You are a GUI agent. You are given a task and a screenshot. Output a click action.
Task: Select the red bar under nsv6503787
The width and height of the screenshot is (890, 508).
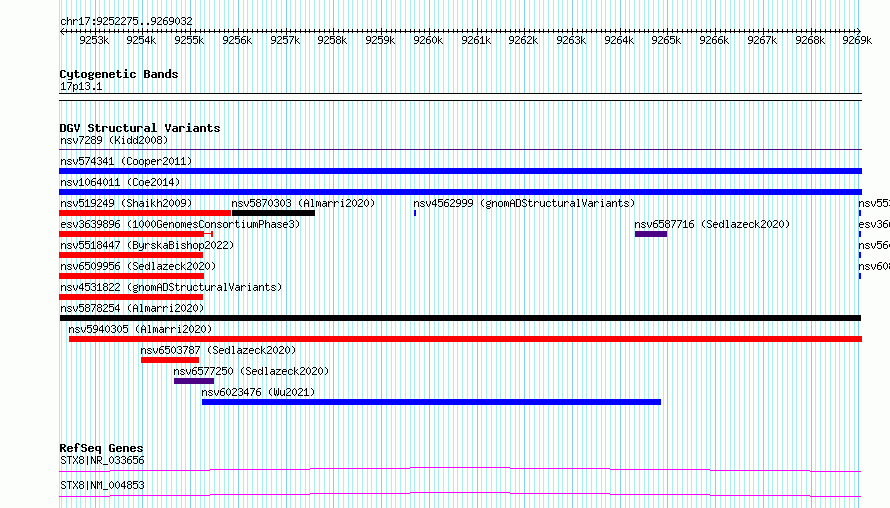click(170, 360)
